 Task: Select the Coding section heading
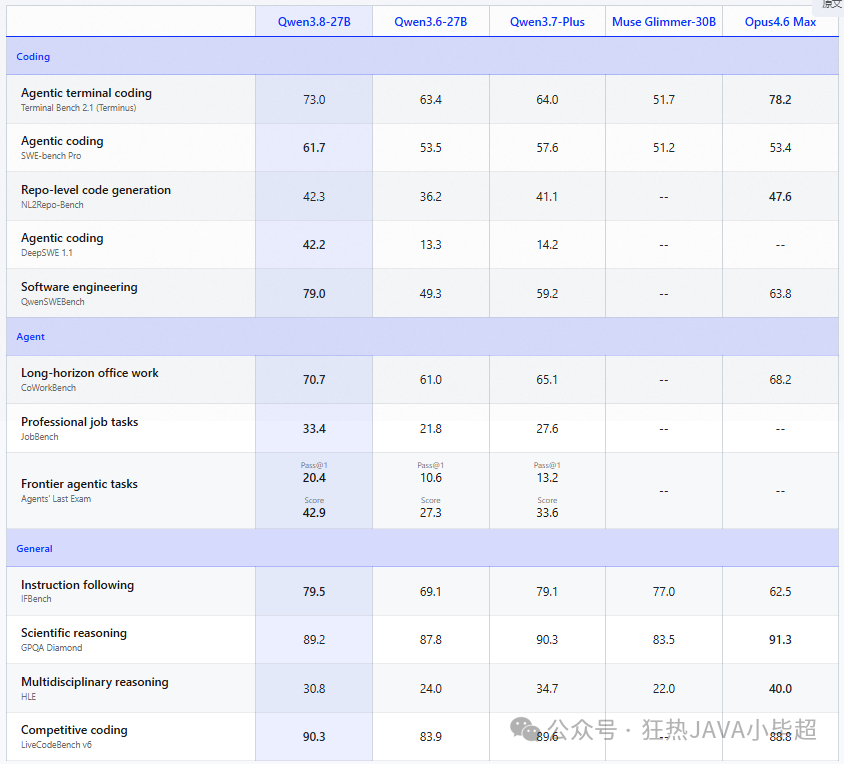point(33,57)
